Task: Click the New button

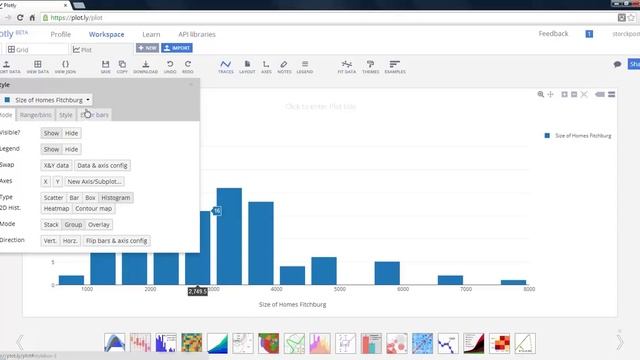Action: (x=147, y=48)
